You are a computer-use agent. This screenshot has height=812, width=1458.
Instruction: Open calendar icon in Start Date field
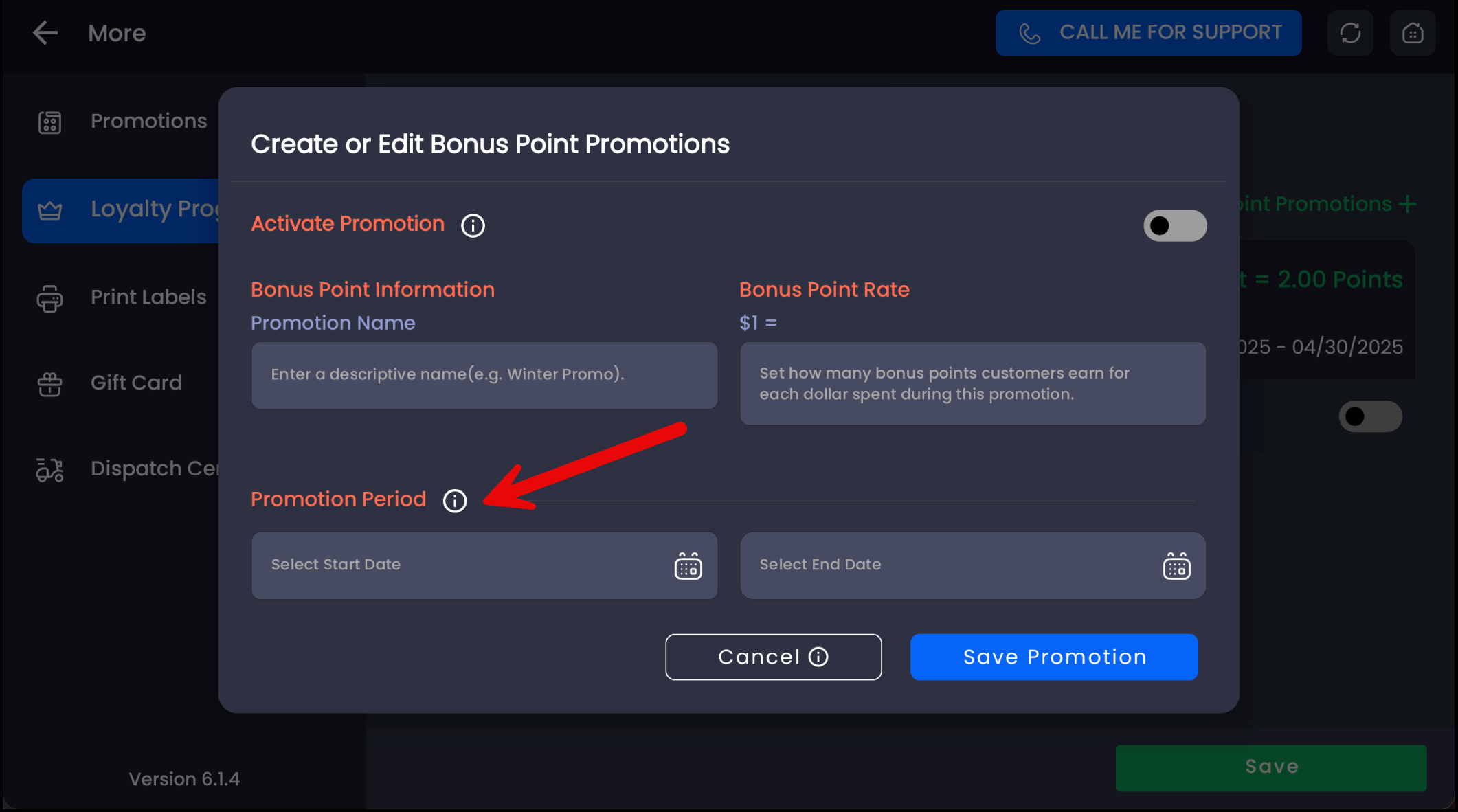(x=688, y=566)
